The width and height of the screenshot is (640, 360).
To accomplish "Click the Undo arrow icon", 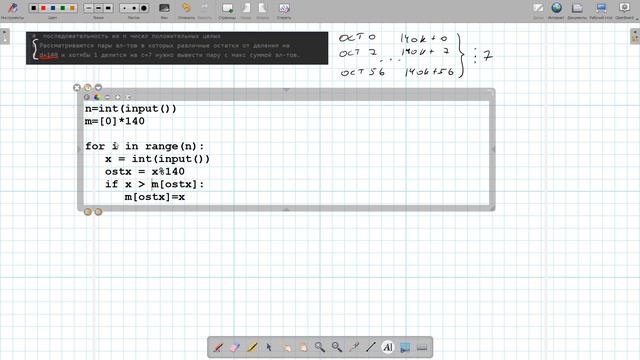I will 186,8.
